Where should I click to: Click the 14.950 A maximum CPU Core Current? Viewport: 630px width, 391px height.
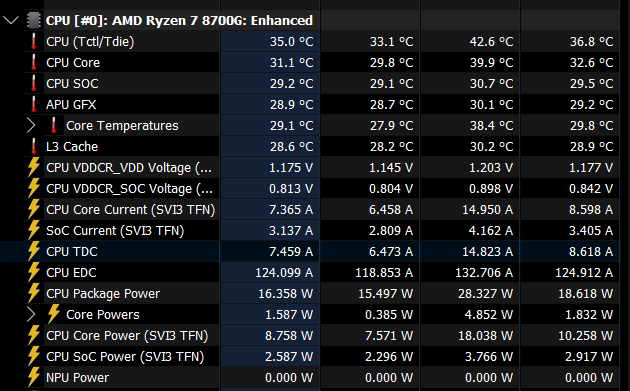point(487,210)
